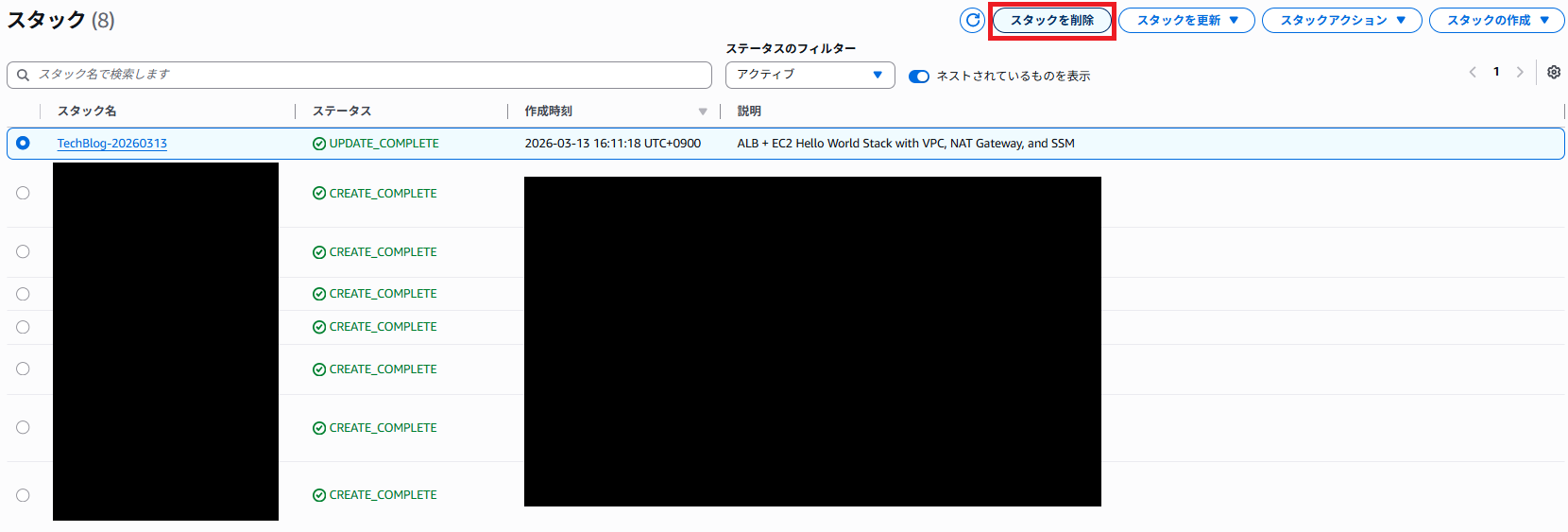The height and width of the screenshot is (532, 1568).
Task: Open the アクティブ status filter dropdown
Action: pyautogui.click(x=810, y=75)
